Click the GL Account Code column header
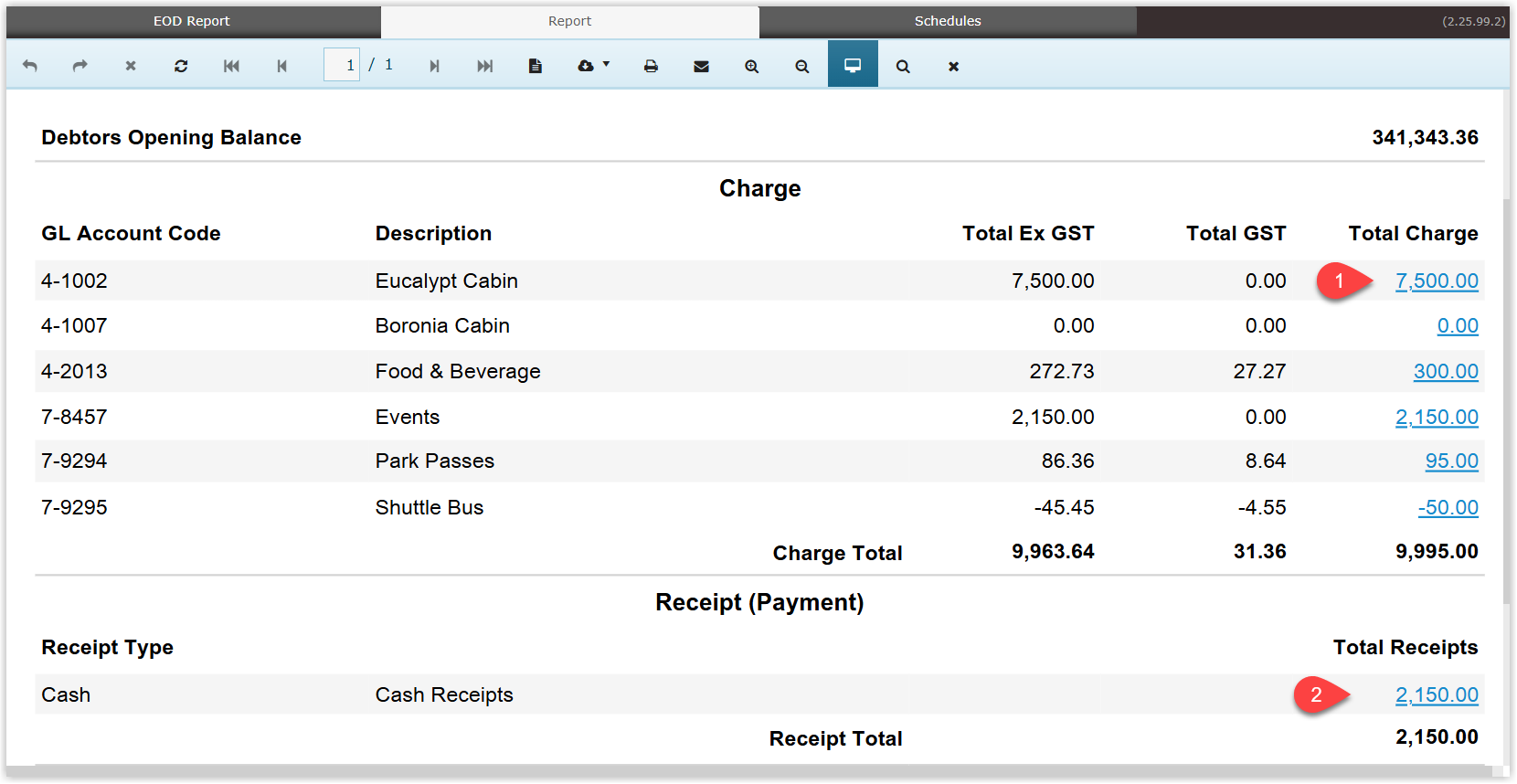 point(131,234)
